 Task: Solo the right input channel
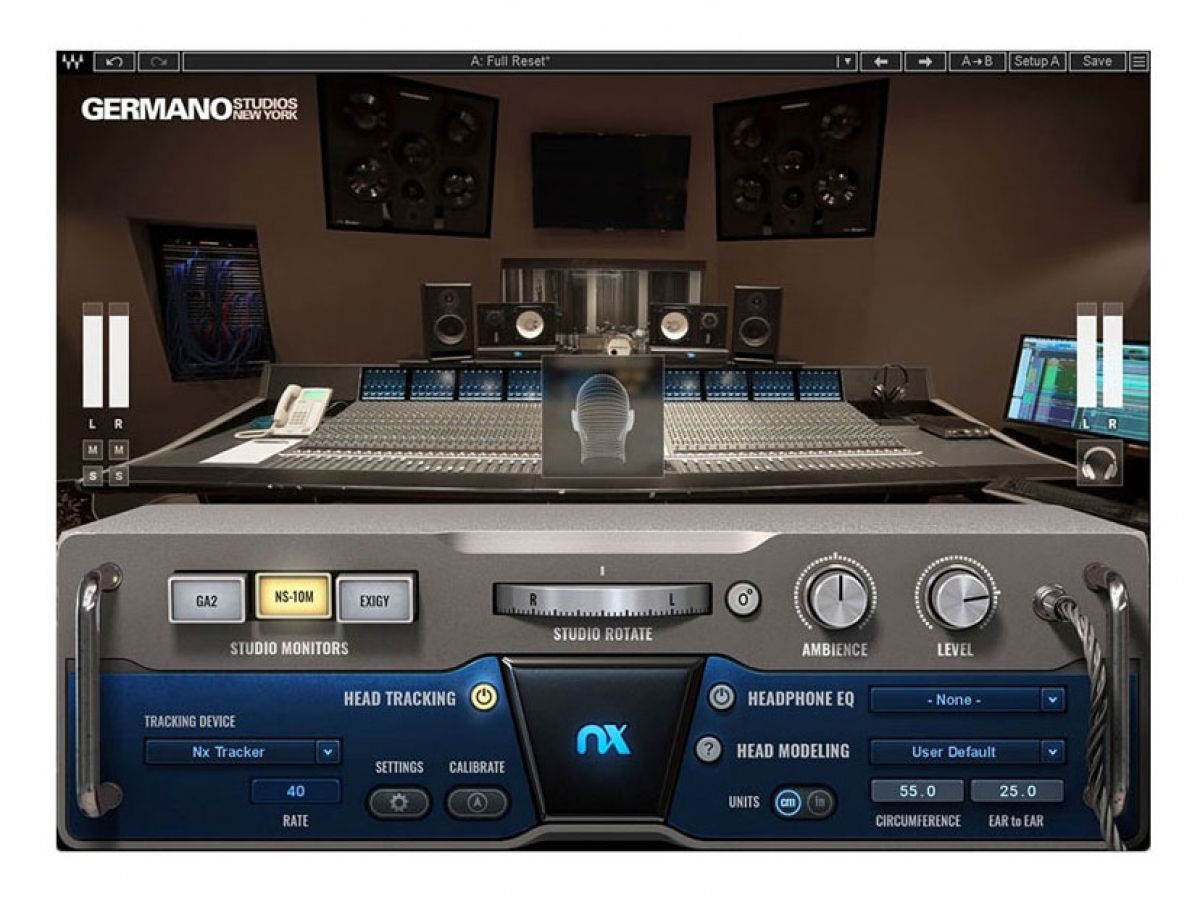tap(119, 476)
